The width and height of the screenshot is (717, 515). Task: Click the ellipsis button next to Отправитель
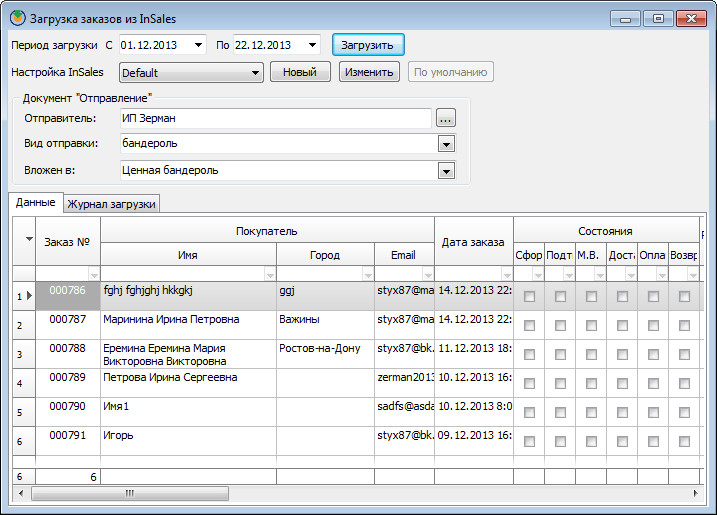tap(445, 118)
